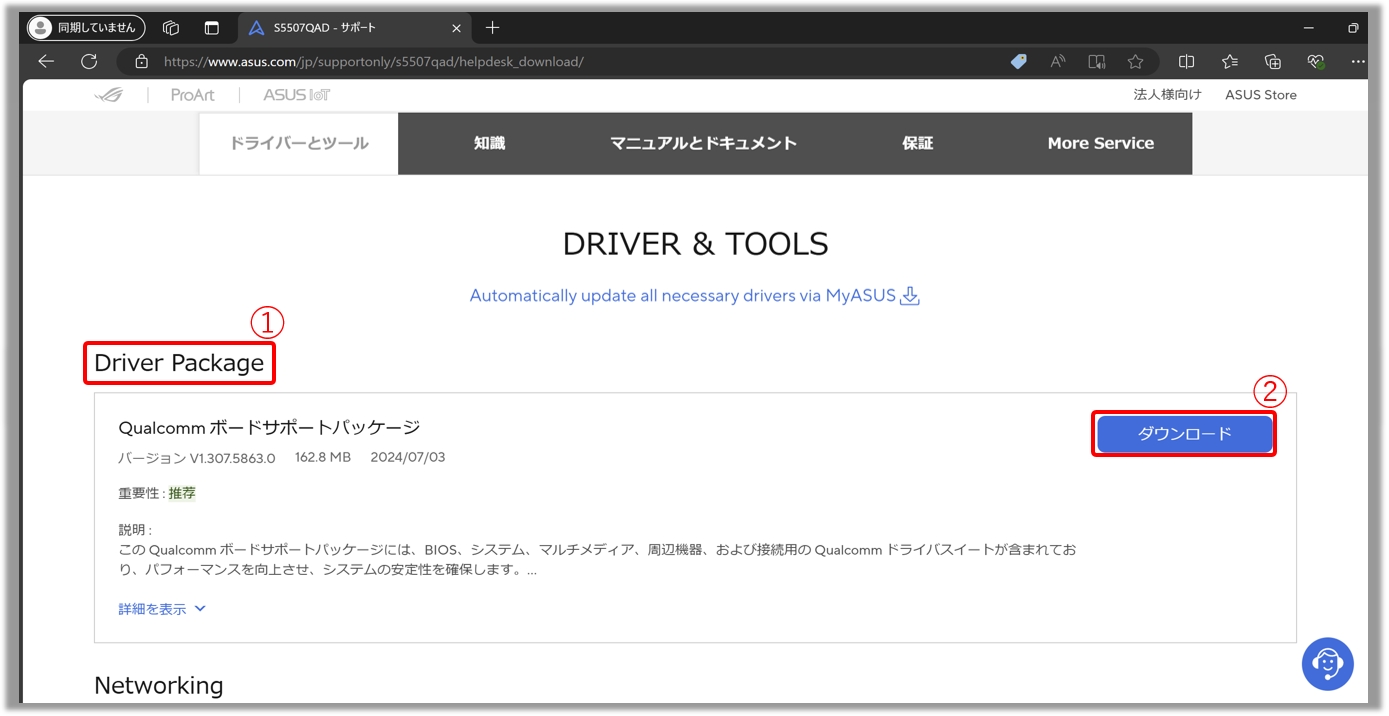Screen dimensions: 1389x716
Task: Download the Qualcomm board support package
Action: point(1184,434)
